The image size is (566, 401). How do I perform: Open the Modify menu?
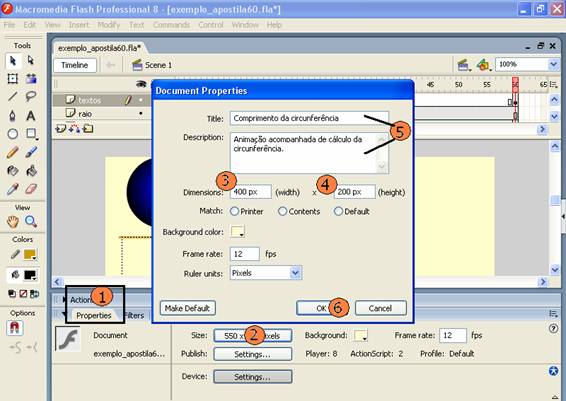pyautogui.click(x=109, y=25)
